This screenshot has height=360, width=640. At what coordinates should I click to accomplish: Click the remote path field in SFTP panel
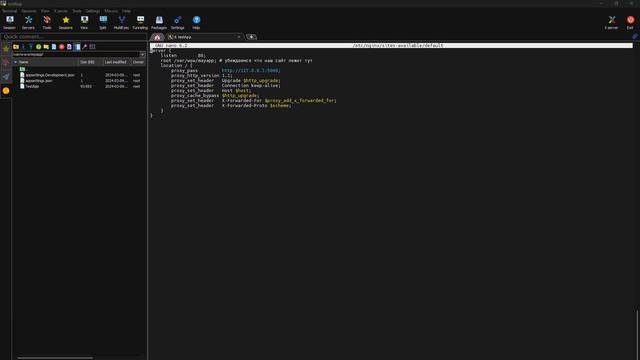tap(76, 54)
